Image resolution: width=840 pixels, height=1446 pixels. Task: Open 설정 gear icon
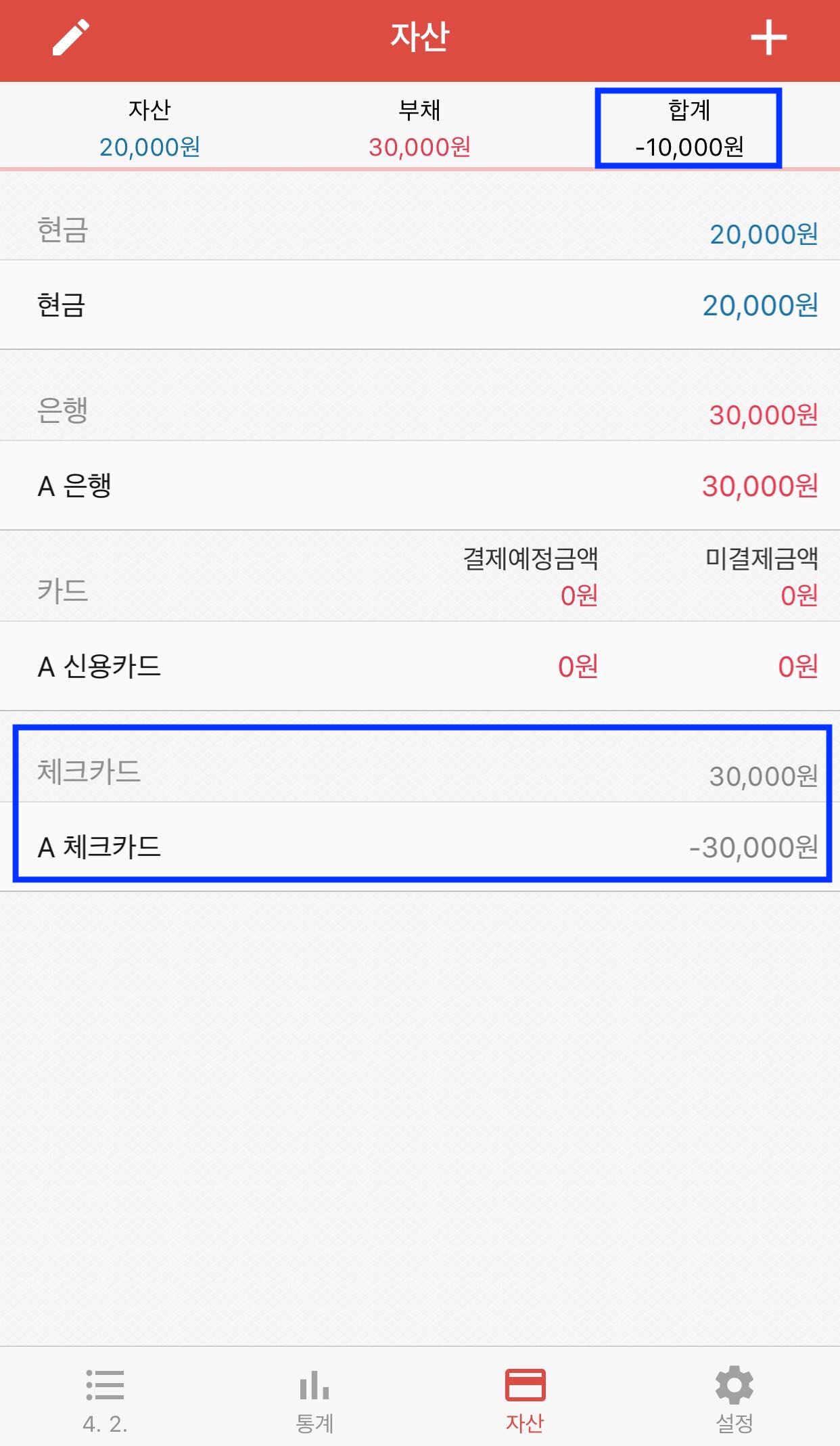click(734, 1384)
